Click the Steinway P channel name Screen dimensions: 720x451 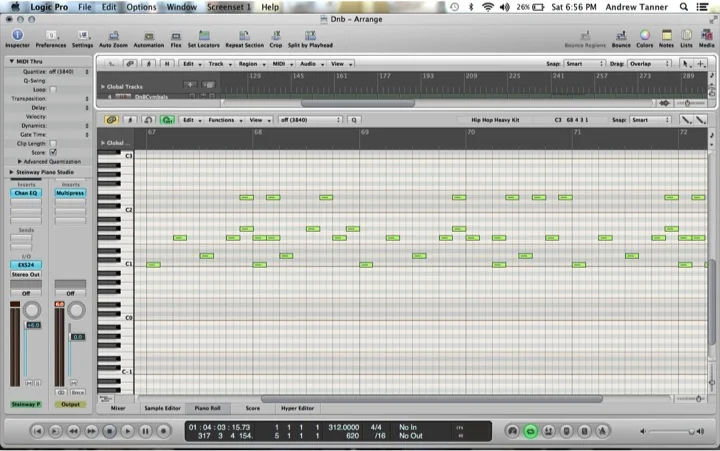tap(26, 404)
